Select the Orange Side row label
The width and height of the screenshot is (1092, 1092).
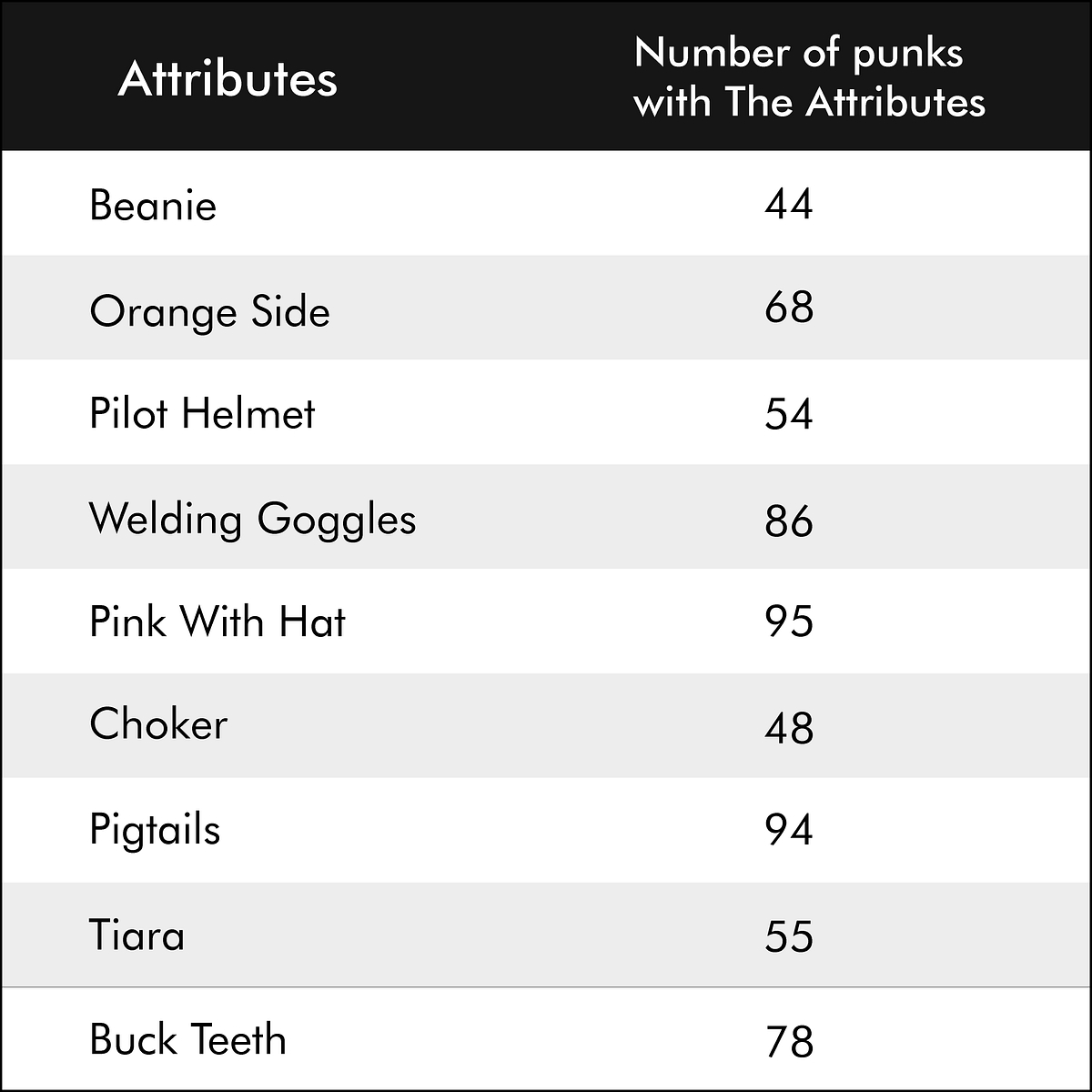tap(209, 312)
